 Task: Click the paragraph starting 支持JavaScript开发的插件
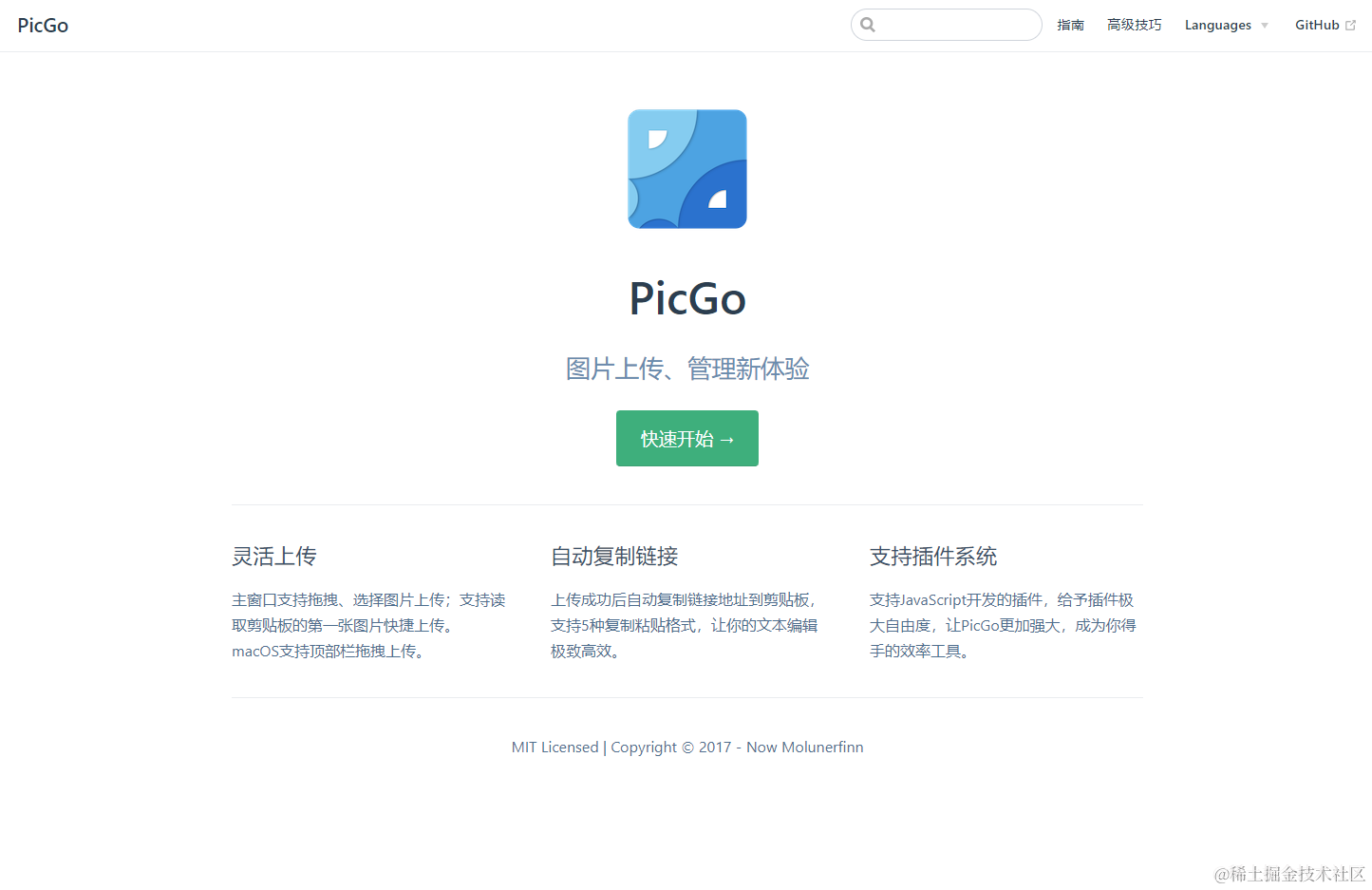pos(1004,626)
